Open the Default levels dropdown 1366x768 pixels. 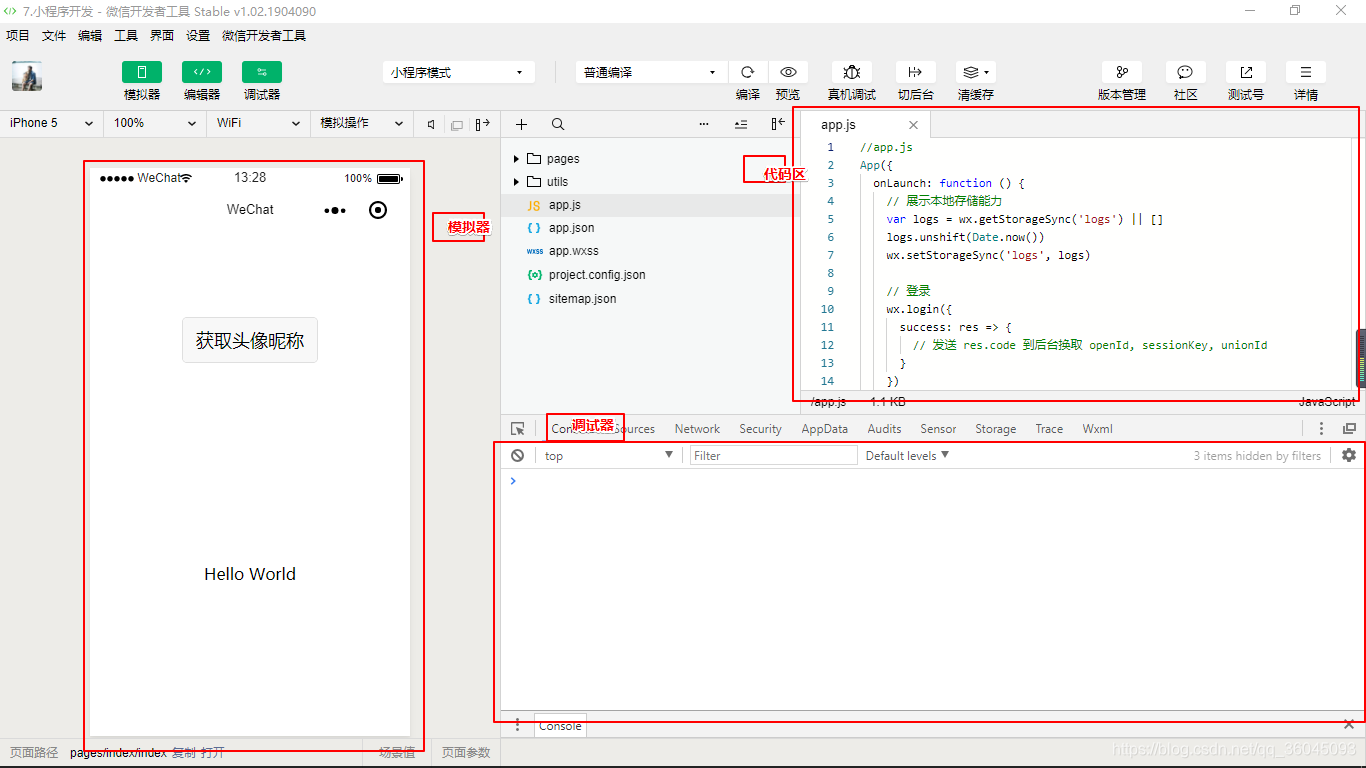tap(907, 455)
